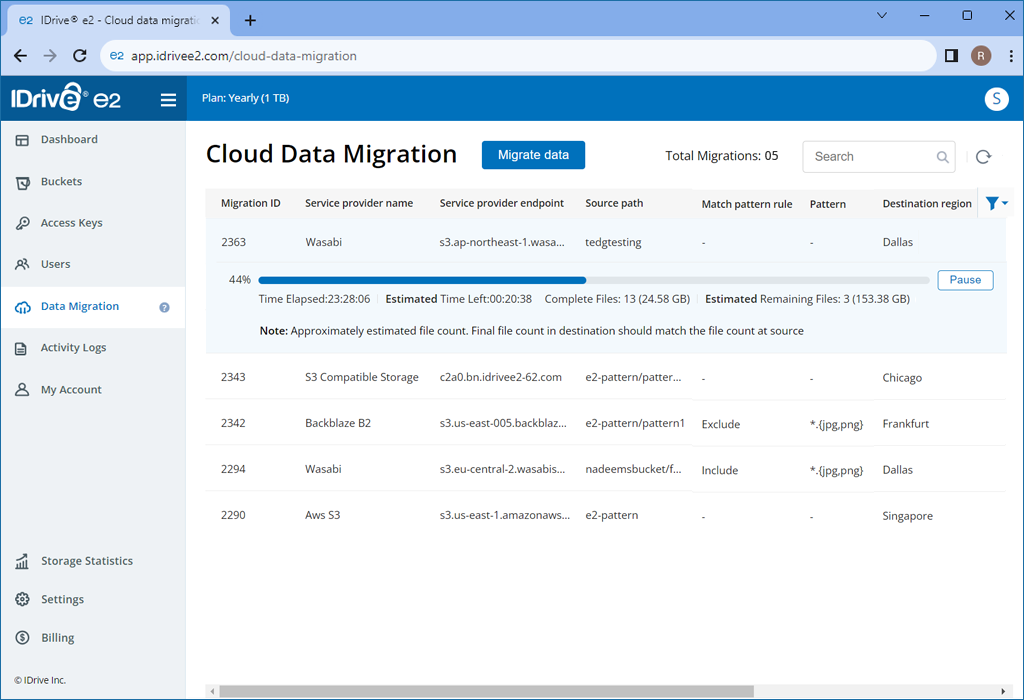Click the Dashboard panel icon
This screenshot has width=1024, height=700.
tap(22, 140)
